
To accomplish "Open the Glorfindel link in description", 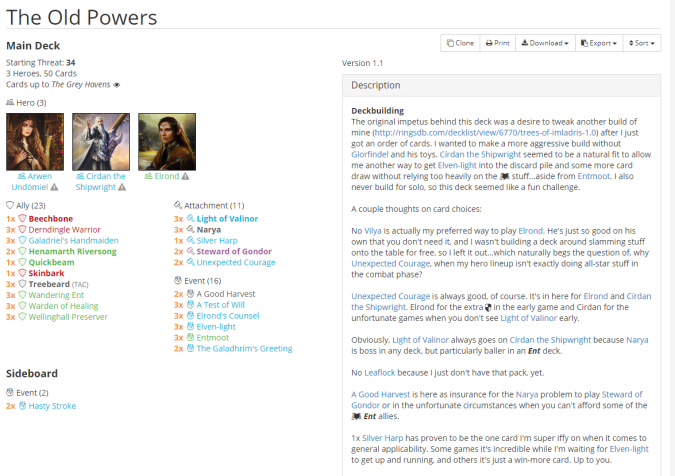I will (369, 154).
